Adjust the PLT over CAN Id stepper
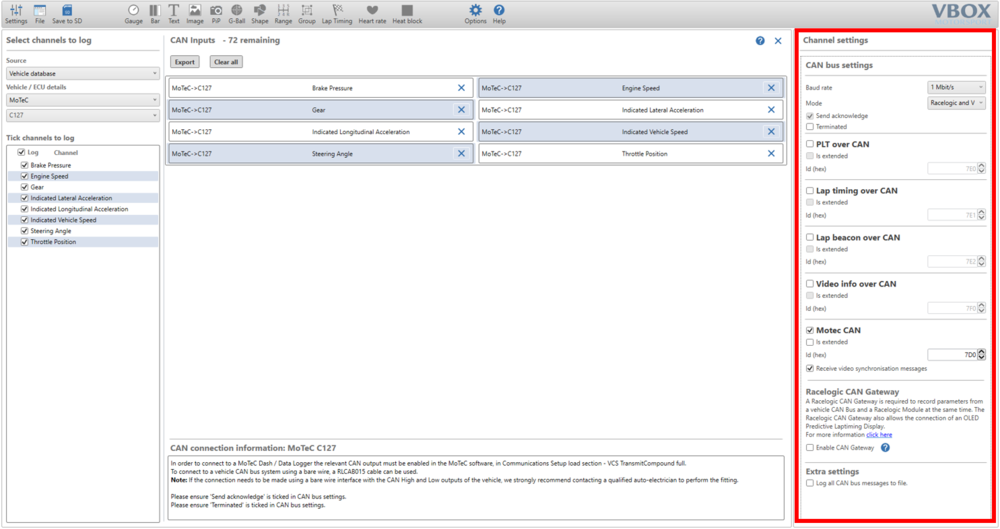1000x529 pixels. pos(982,168)
